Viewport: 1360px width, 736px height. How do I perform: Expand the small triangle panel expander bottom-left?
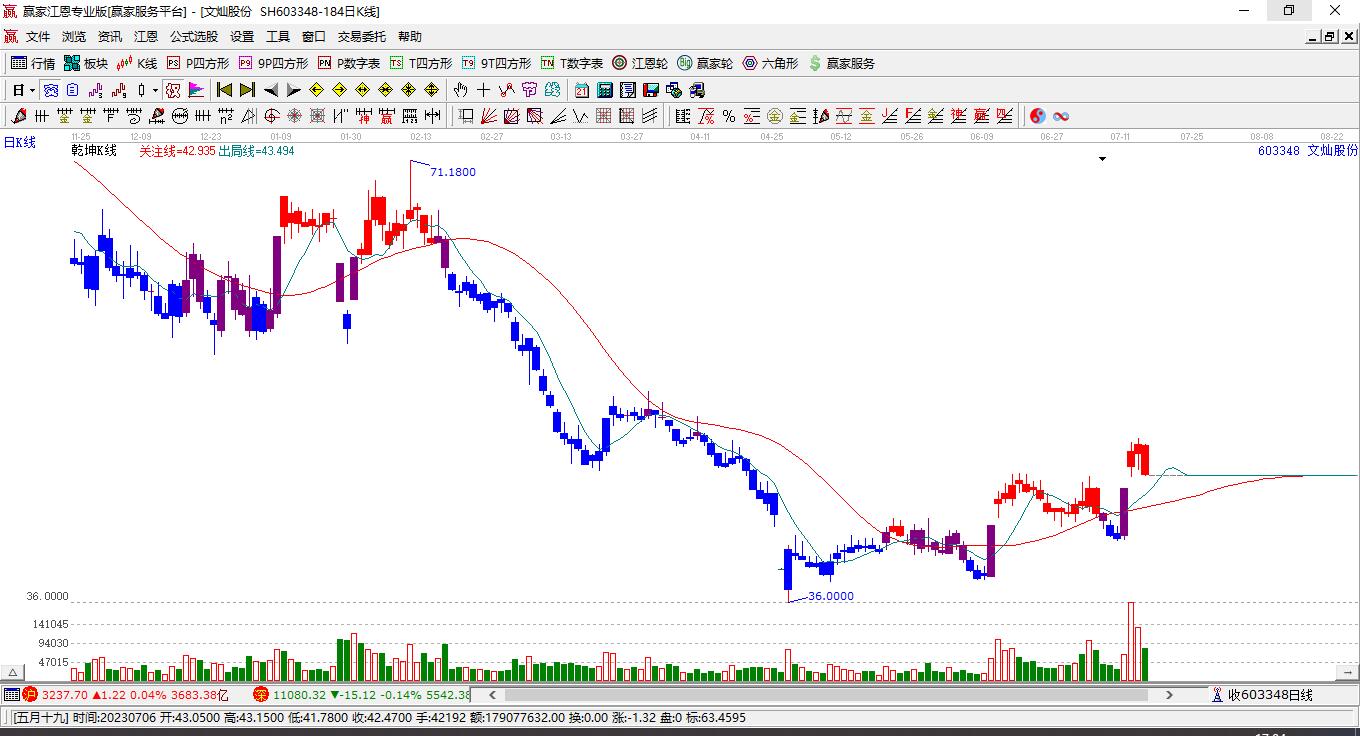[13, 672]
